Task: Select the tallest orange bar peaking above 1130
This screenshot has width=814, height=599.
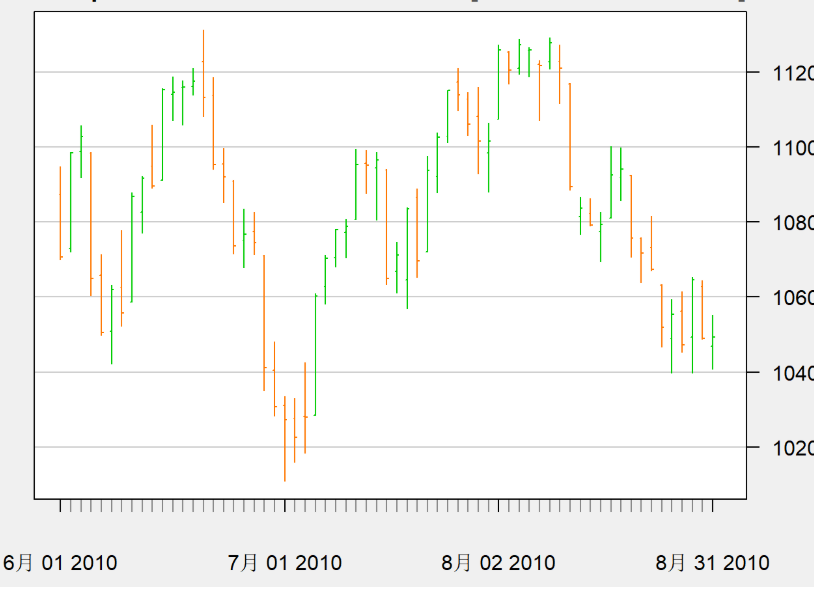Action: tap(203, 73)
